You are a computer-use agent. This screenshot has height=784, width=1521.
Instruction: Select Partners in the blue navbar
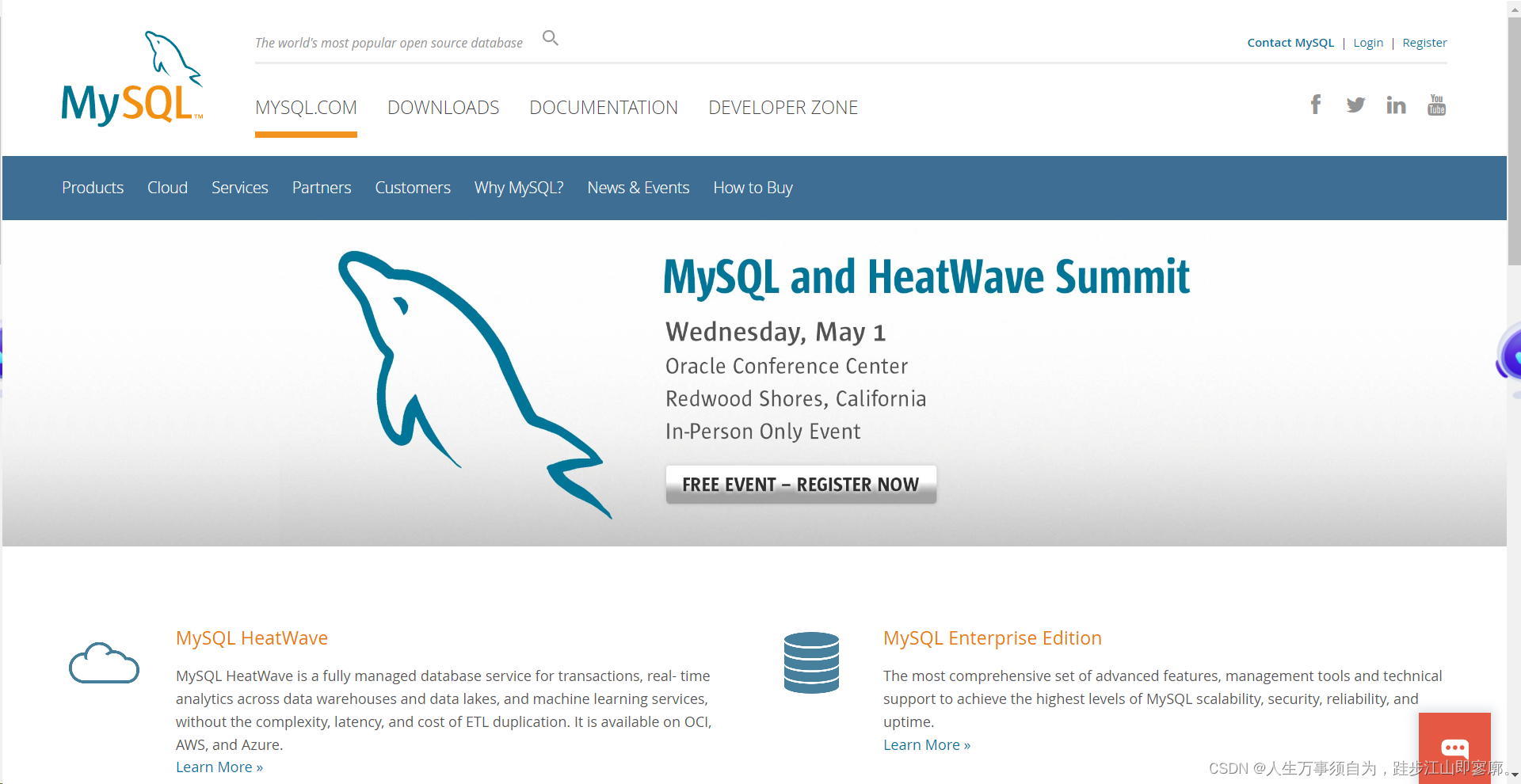322,188
